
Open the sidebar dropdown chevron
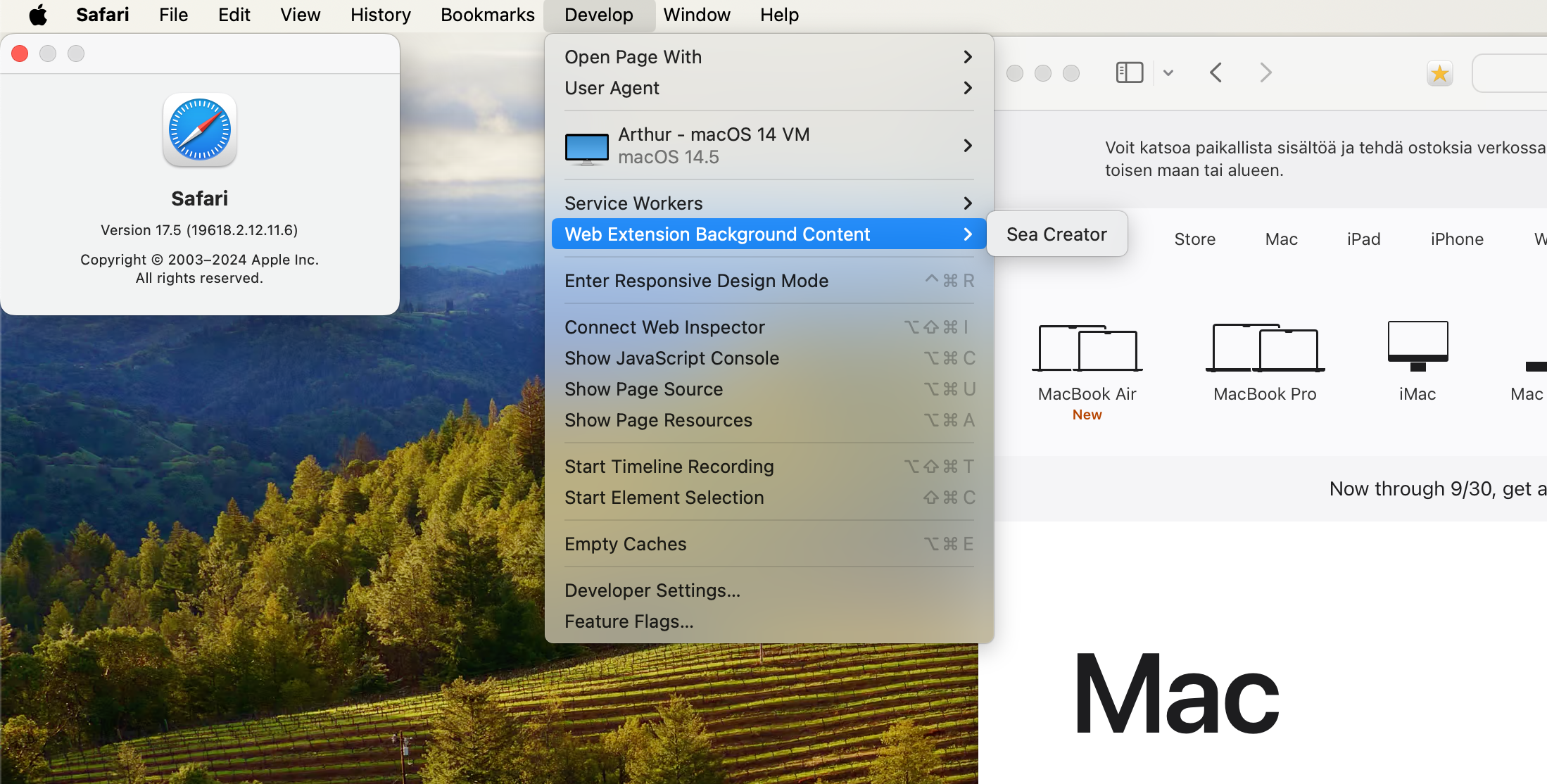click(x=1168, y=72)
